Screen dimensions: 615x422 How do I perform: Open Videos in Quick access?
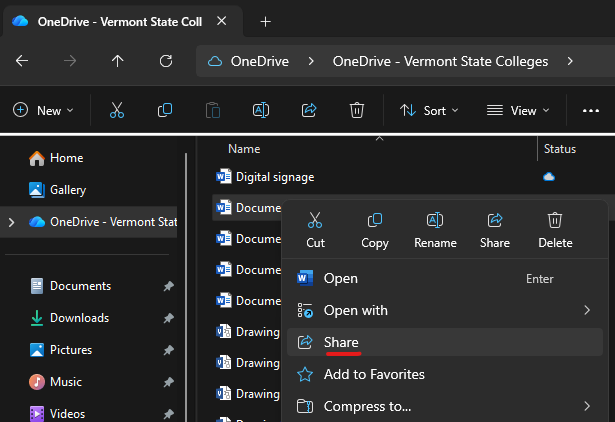tap(90, 413)
